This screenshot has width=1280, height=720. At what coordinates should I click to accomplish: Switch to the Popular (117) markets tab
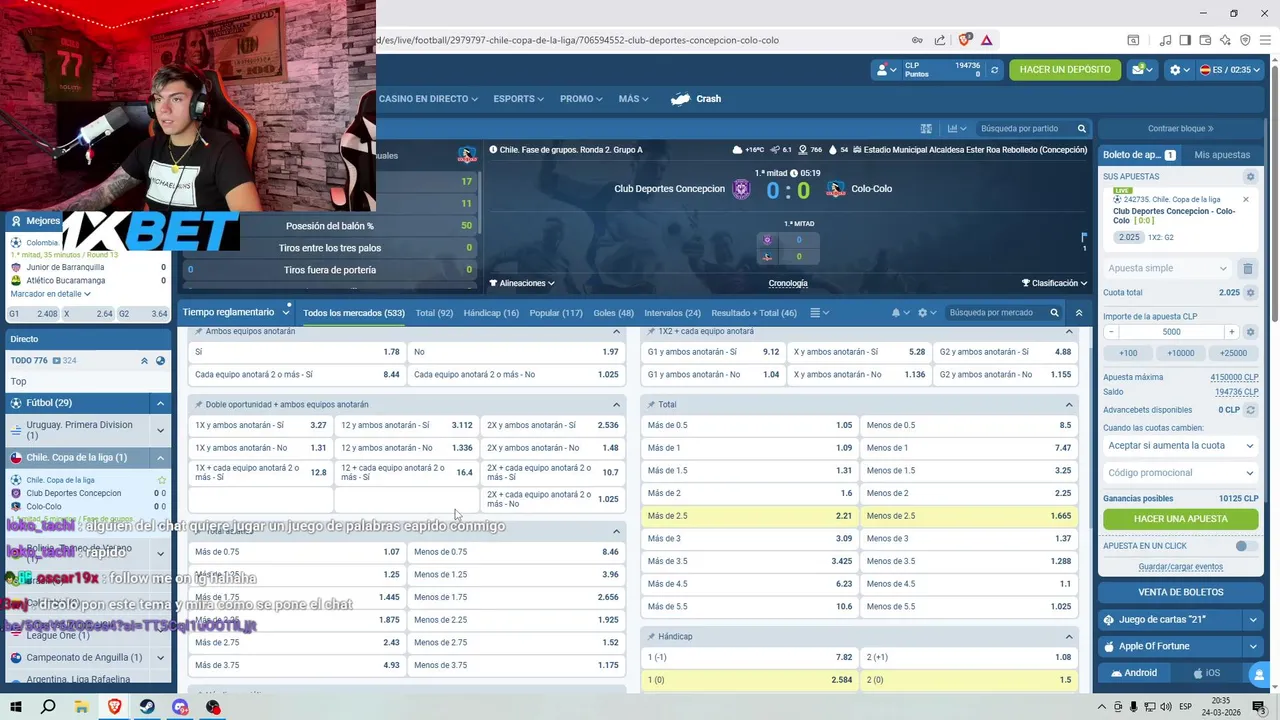pyautogui.click(x=555, y=313)
